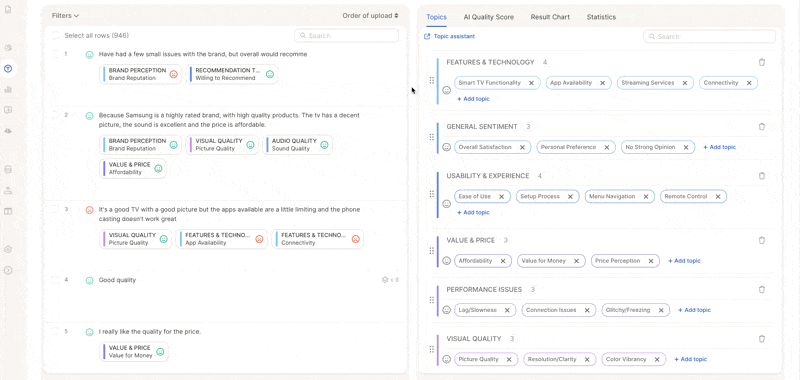800x380 pixels.
Task: Switch to the AI Quality Score tab
Action: click(489, 17)
